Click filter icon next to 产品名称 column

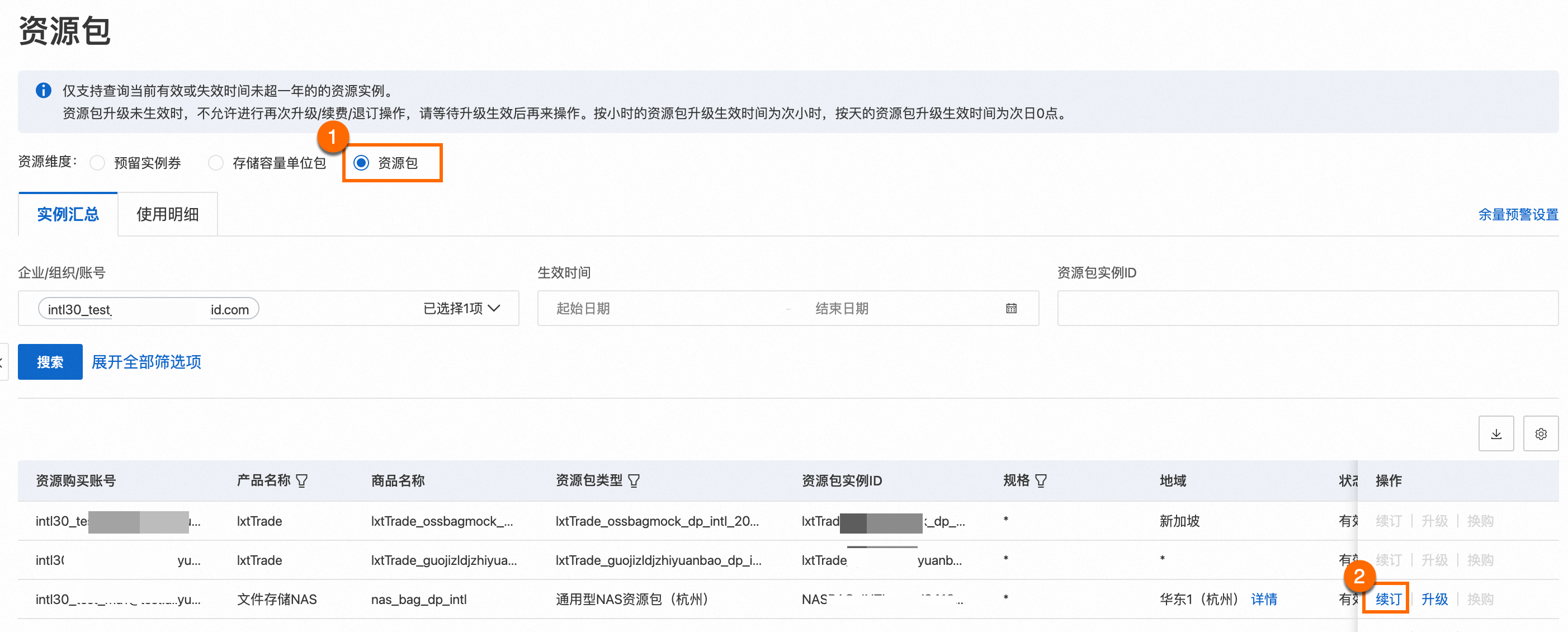click(302, 481)
